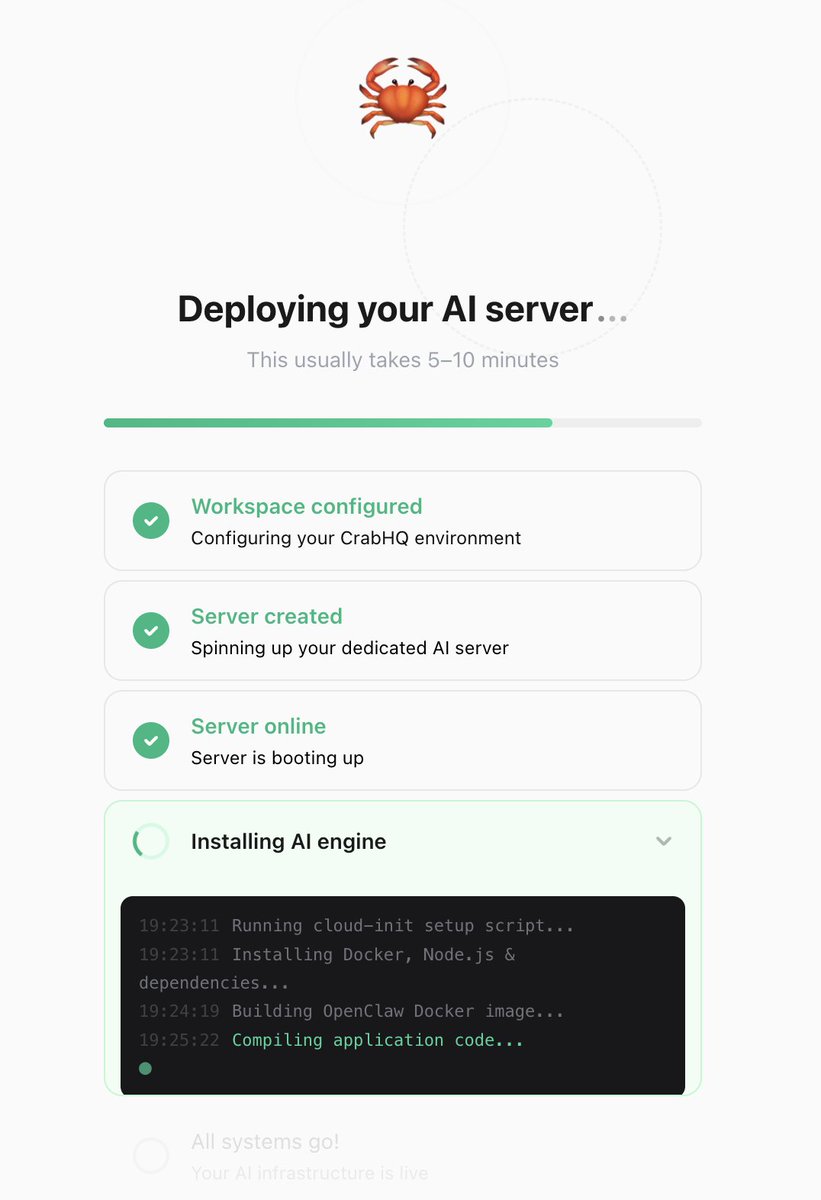Click 'Running cloud-init setup script...' log line

[x=403, y=926]
